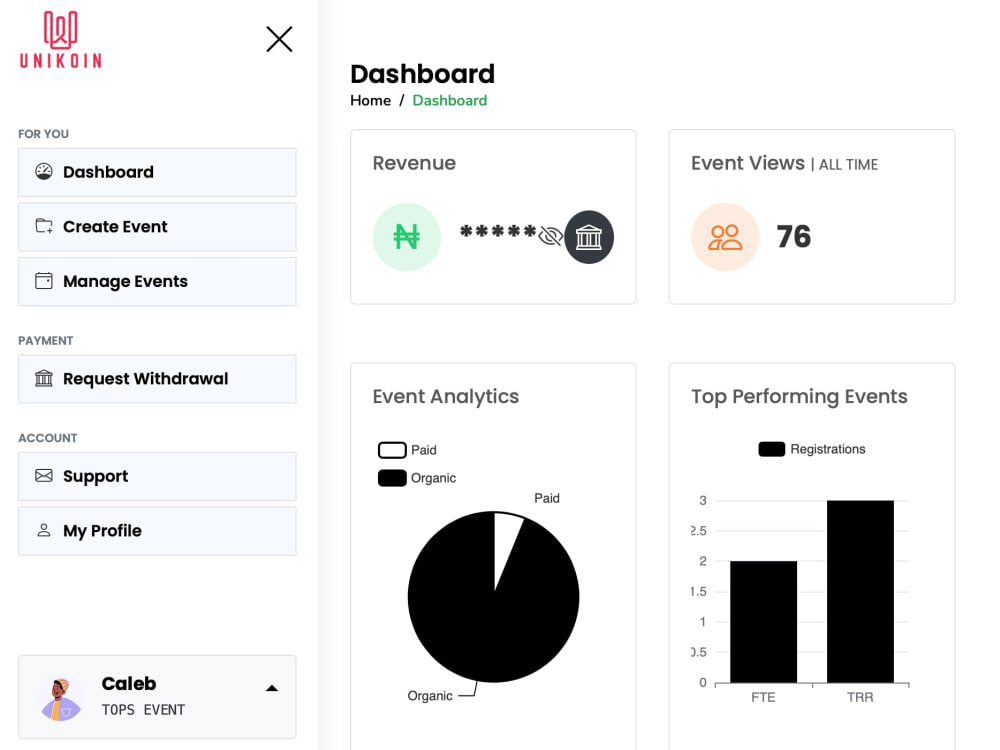Image resolution: width=1000 pixels, height=750 pixels.
Task: Expand the Caleb account dropdown arrow
Action: pyautogui.click(x=272, y=688)
